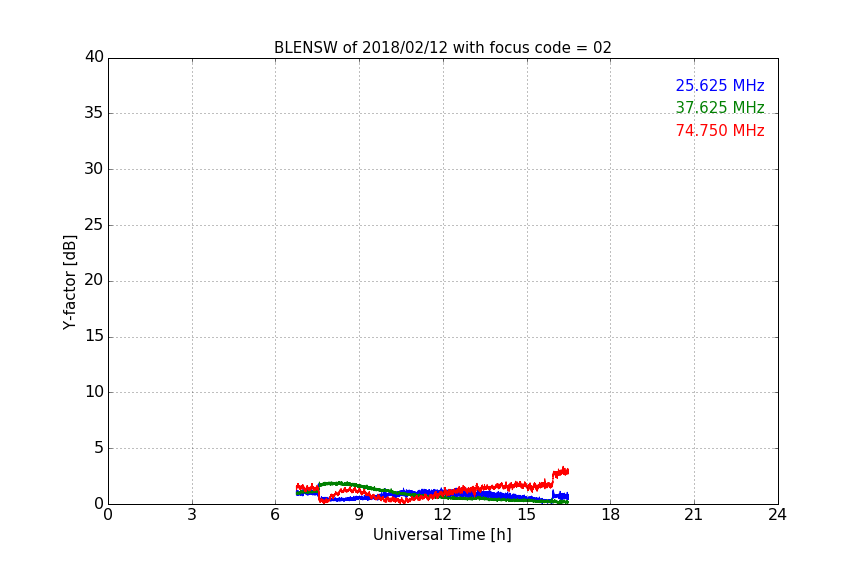Click the y-axis tick label '30'
The height and width of the screenshot is (576, 864).
click(x=94, y=169)
